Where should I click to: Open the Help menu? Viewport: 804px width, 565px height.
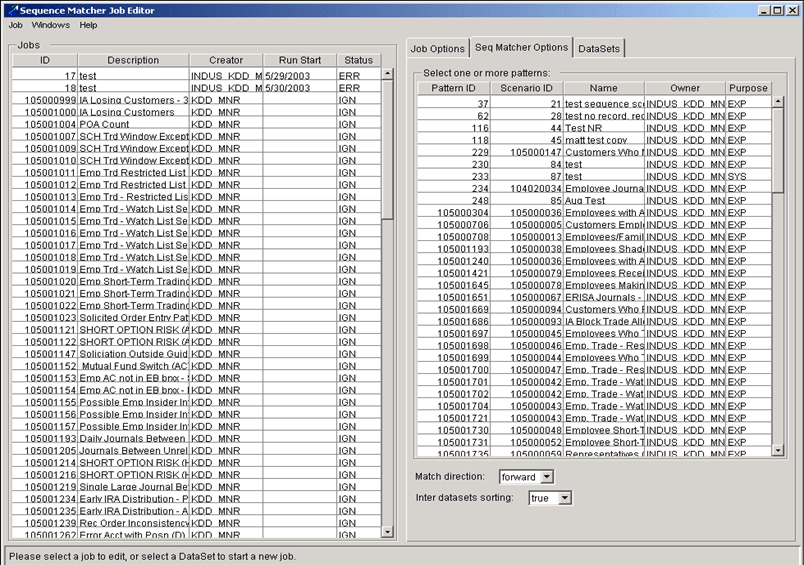click(88, 25)
